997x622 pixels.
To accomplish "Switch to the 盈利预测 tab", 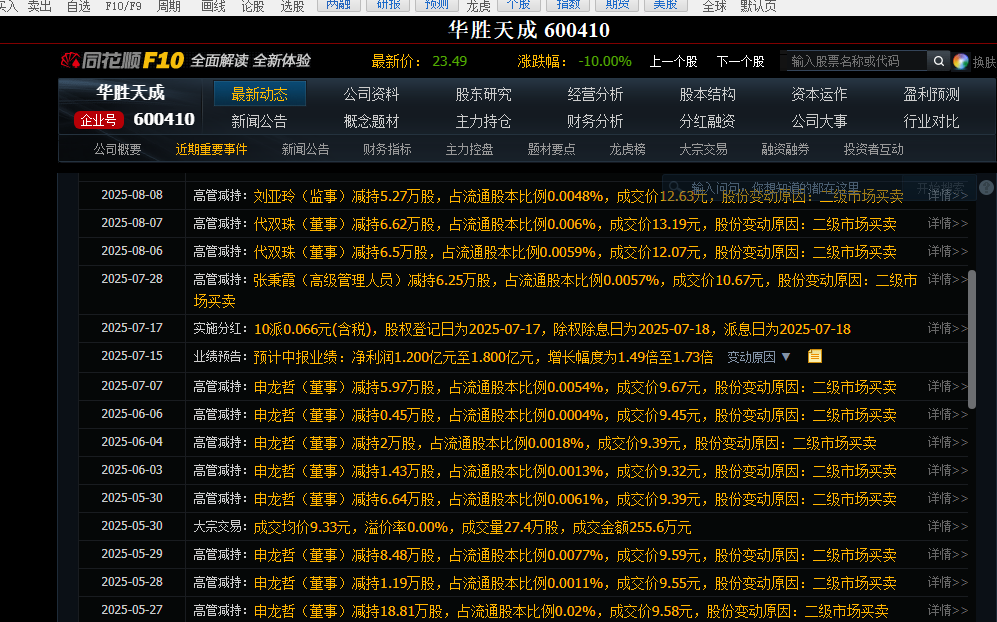I will click(x=932, y=94).
